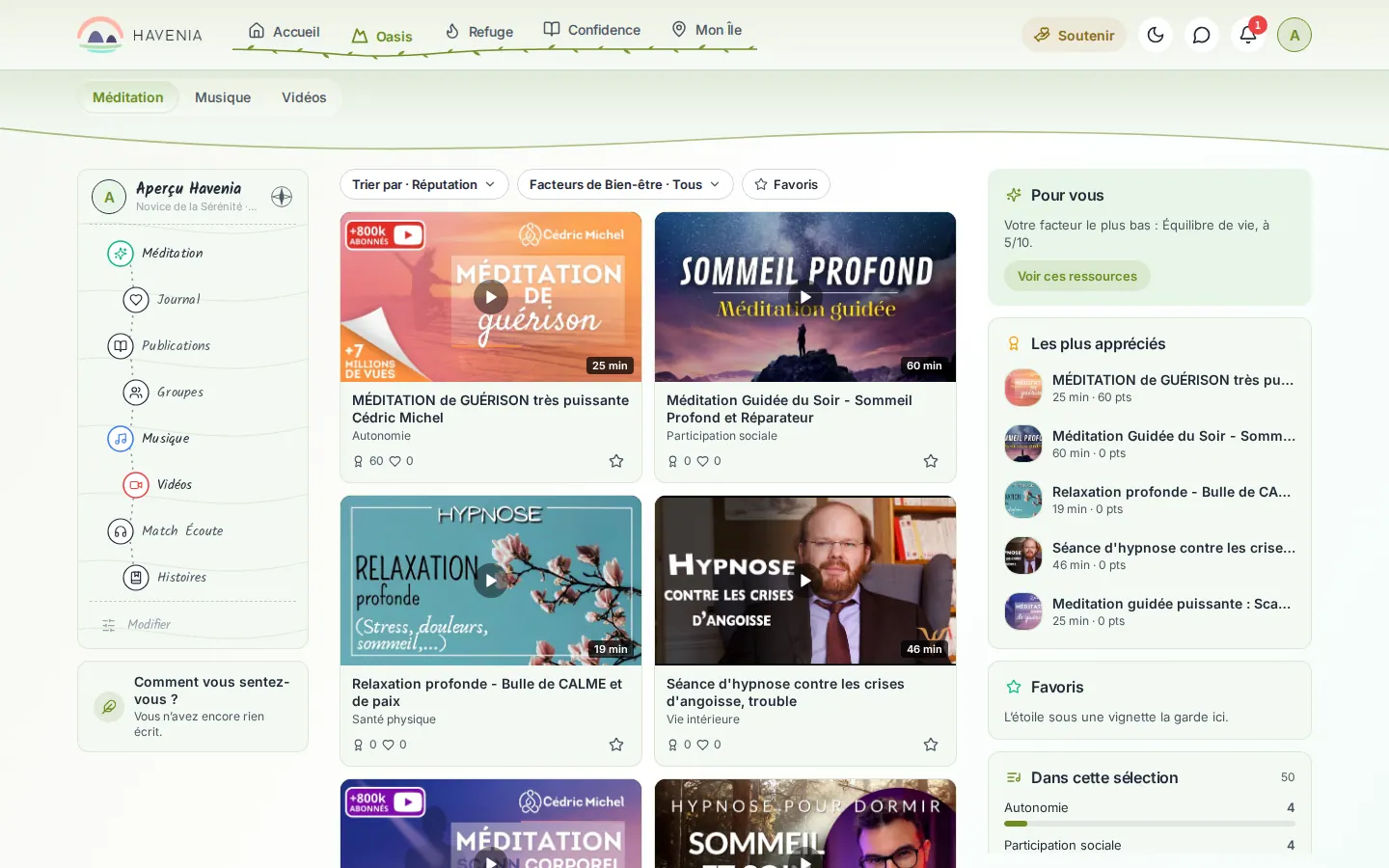
Task: Open Vidéos camera icon in sidebar
Action: click(135, 484)
